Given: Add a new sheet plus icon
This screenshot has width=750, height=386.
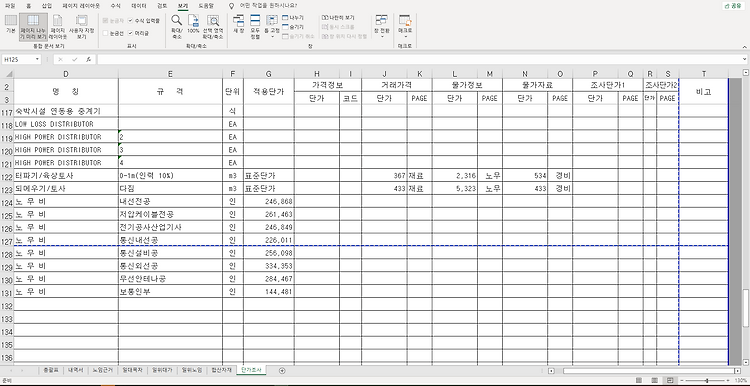Looking at the screenshot, I should [282, 370].
